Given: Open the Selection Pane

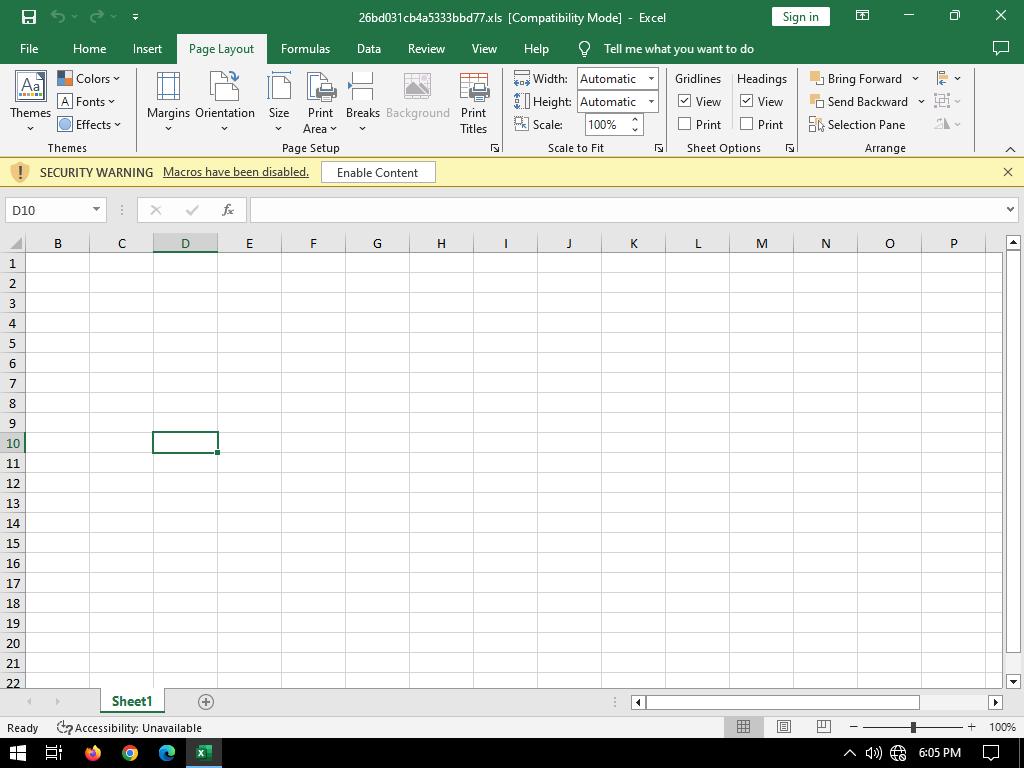Looking at the screenshot, I should [857, 125].
